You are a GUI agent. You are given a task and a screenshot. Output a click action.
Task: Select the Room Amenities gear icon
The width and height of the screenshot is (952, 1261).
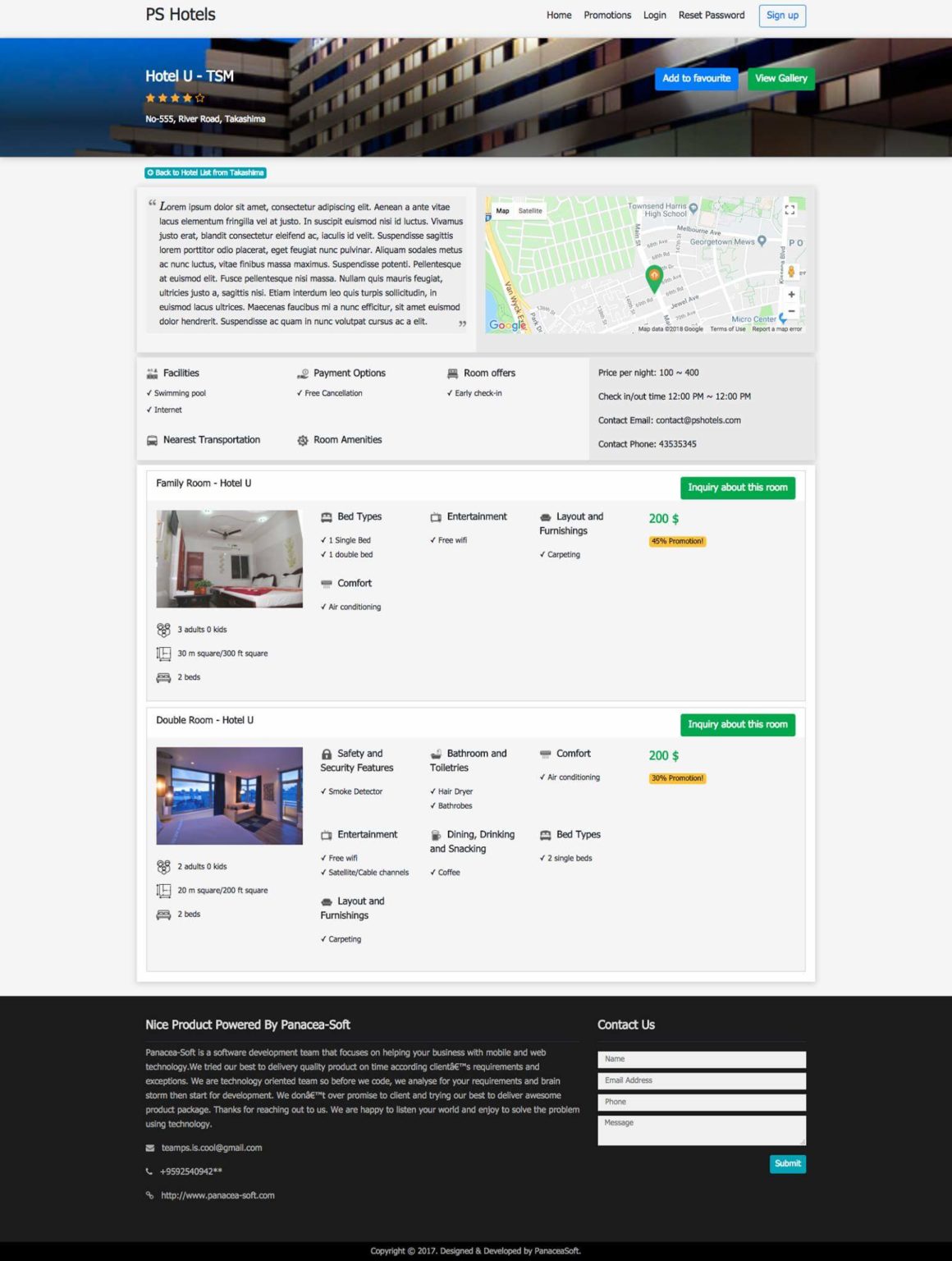(303, 440)
